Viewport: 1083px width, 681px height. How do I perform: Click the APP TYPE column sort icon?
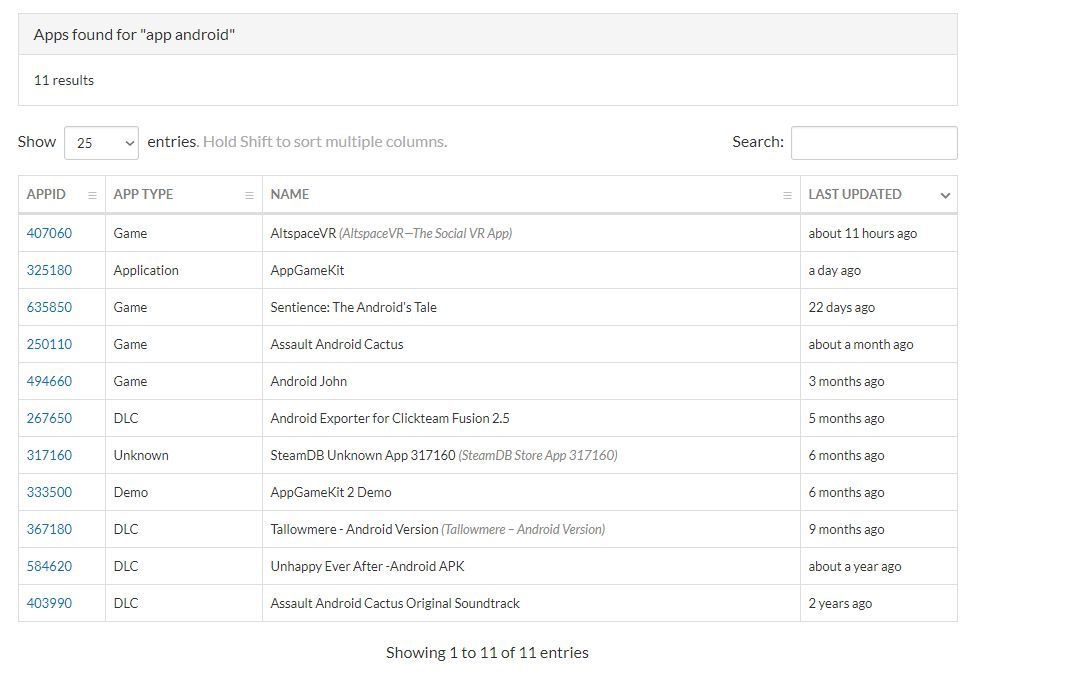pyautogui.click(x=249, y=195)
